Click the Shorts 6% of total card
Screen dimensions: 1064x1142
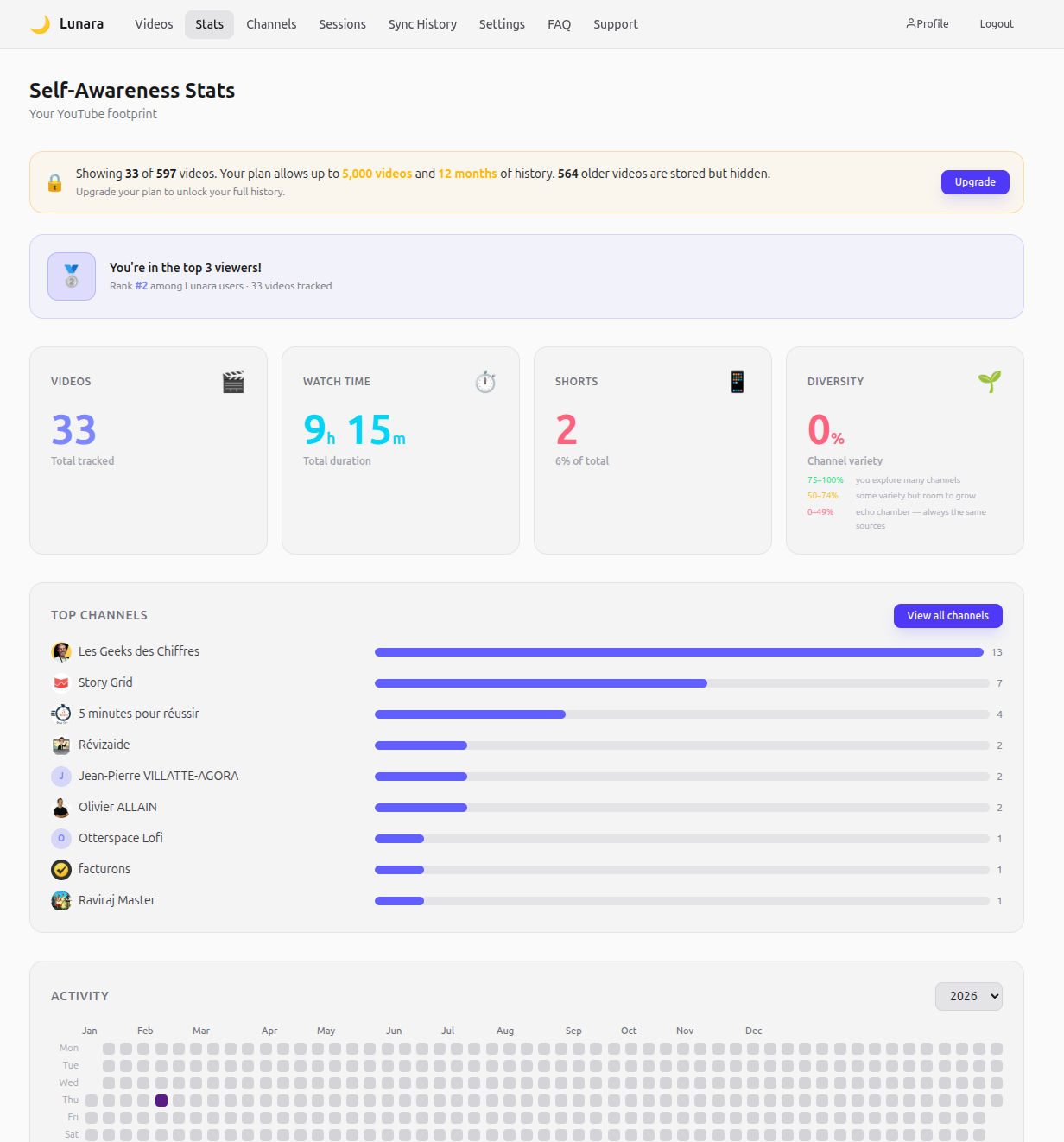653,450
